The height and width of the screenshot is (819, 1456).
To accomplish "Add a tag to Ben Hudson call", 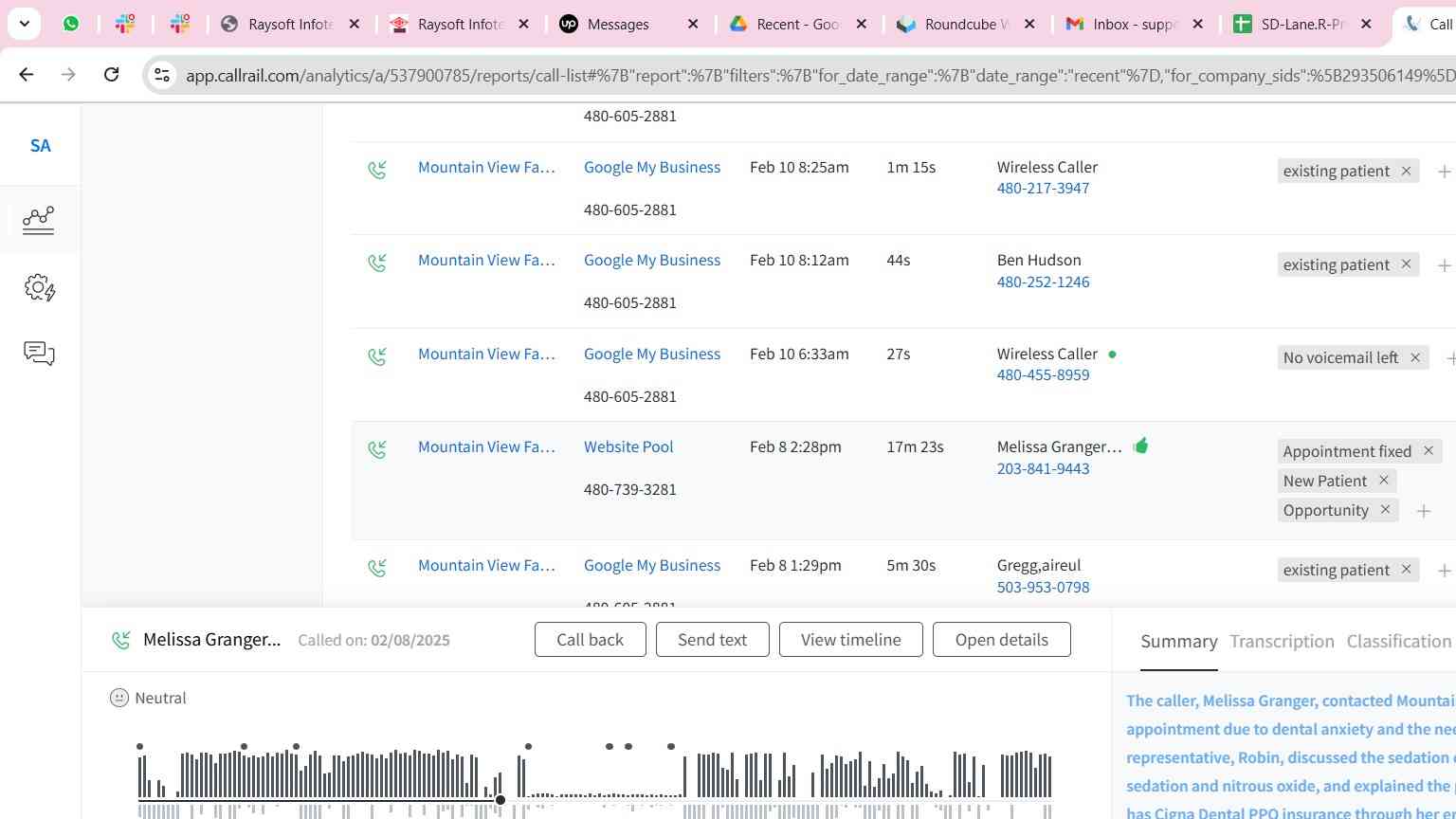I will click(x=1444, y=265).
